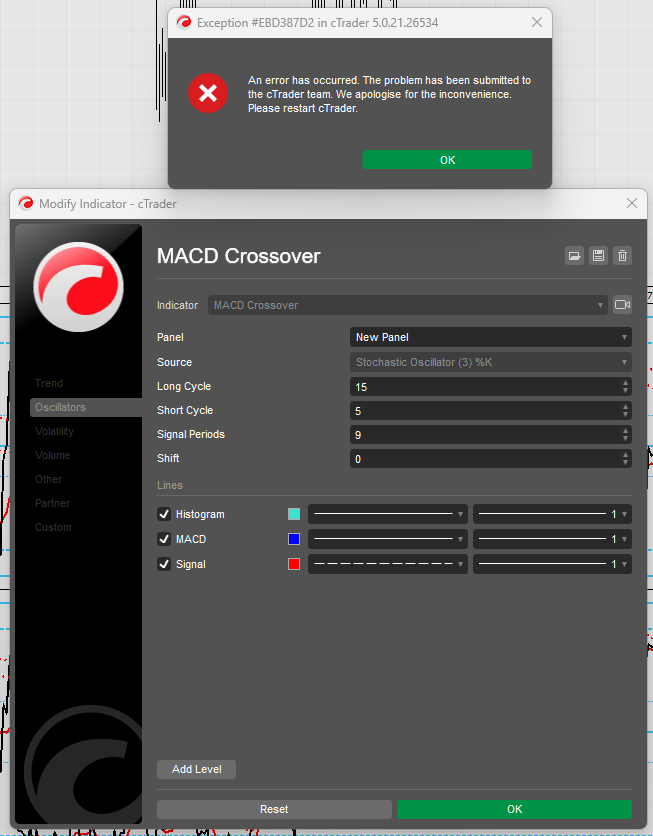Close the Modify Indicator window
Image resolution: width=653 pixels, height=836 pixels.
click(x=632, y=203)
